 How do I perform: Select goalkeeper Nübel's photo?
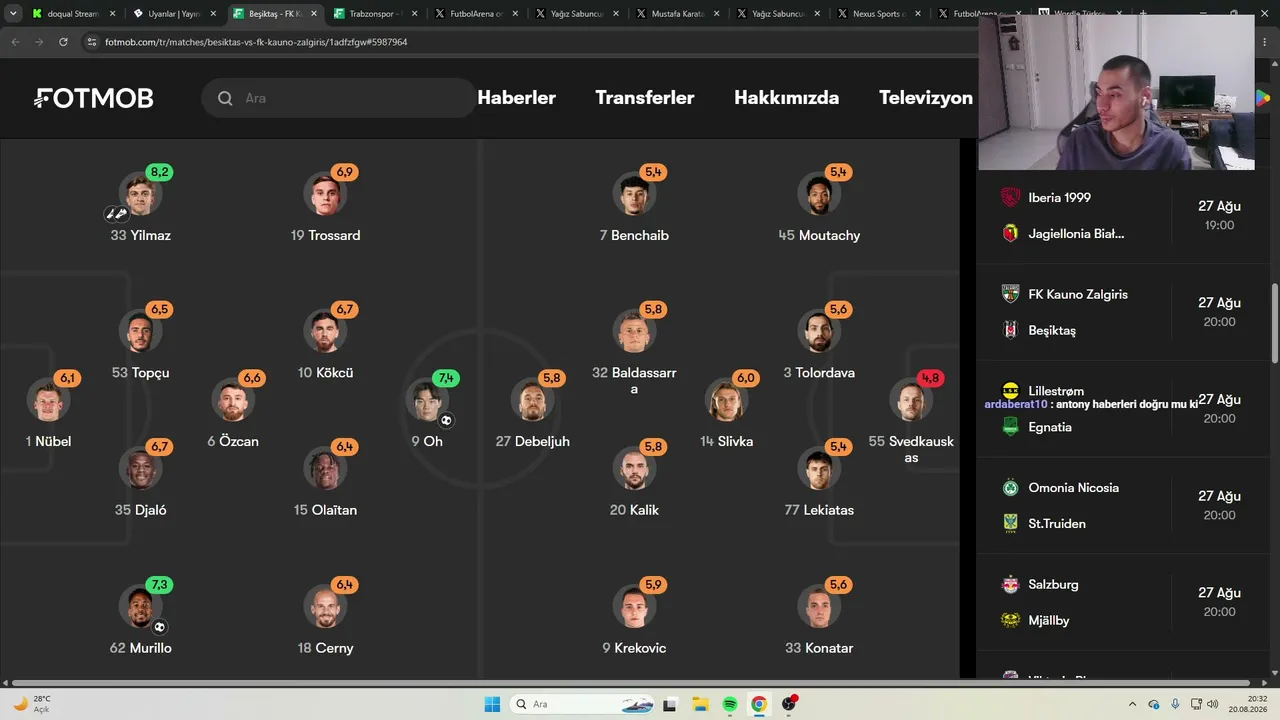pyautogui.click(x=48, y=400)
